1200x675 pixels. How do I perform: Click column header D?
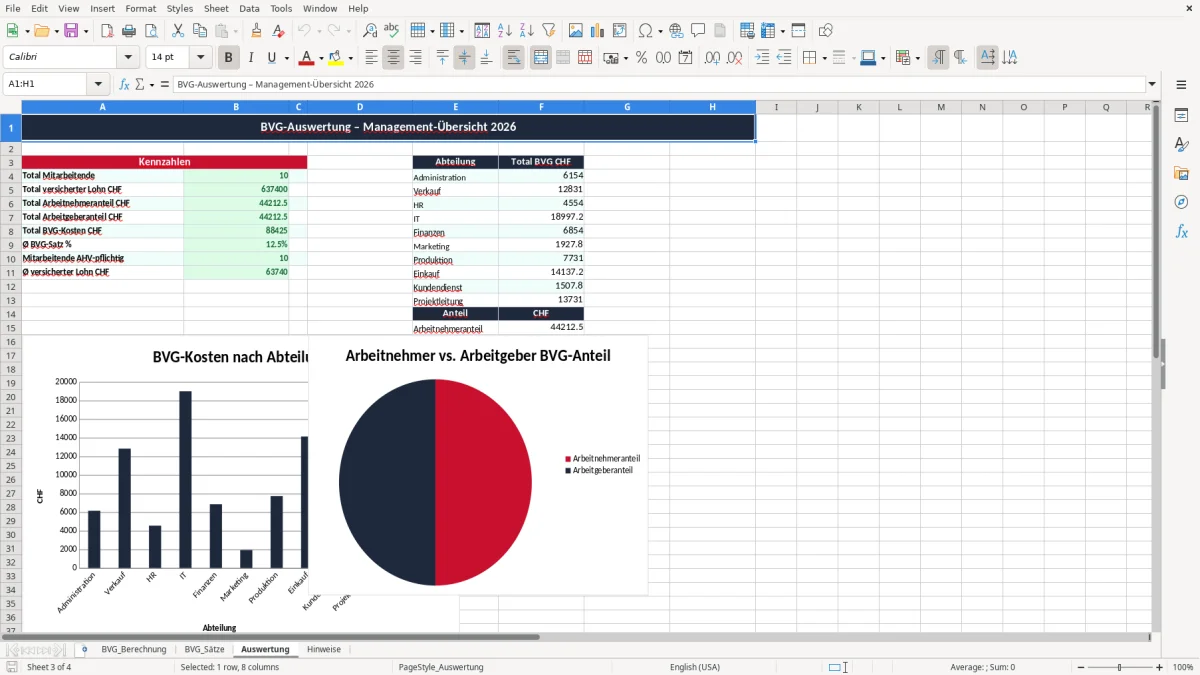coord(360,107)
